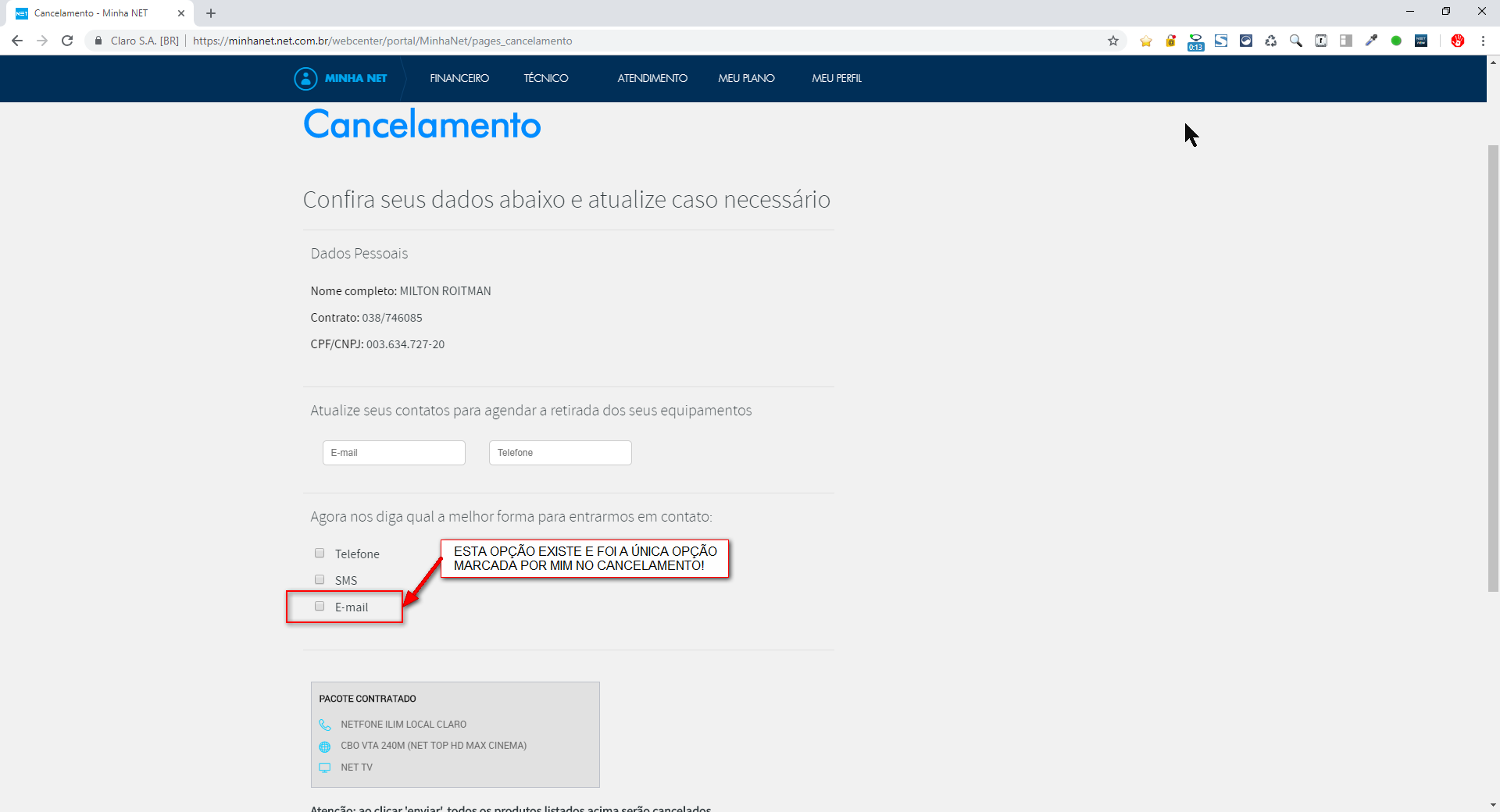This screenshot has height=812, width=1500.
Task: Reload the cancelamento page
Action: pyautogui.click(x=67, y=41)
